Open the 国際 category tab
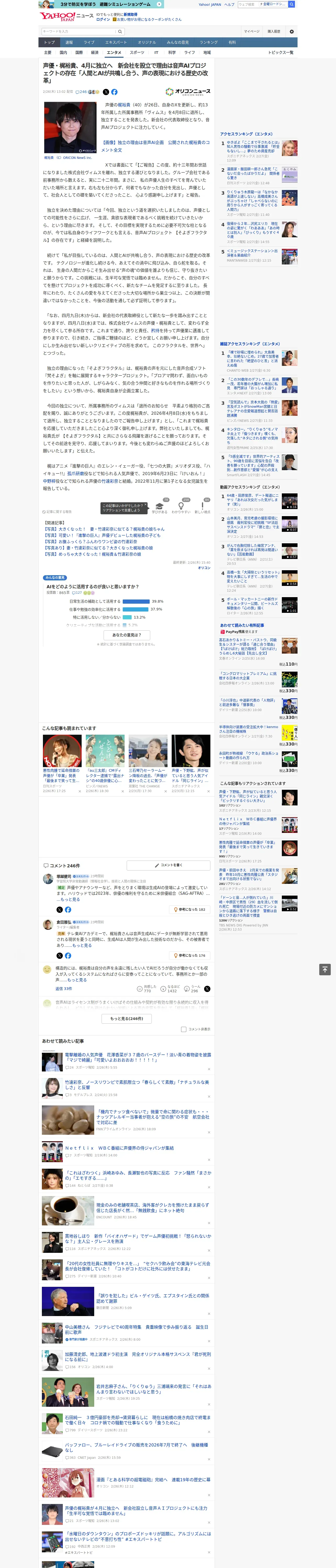The image size is (336, 1568). click(x=79, y=52)
